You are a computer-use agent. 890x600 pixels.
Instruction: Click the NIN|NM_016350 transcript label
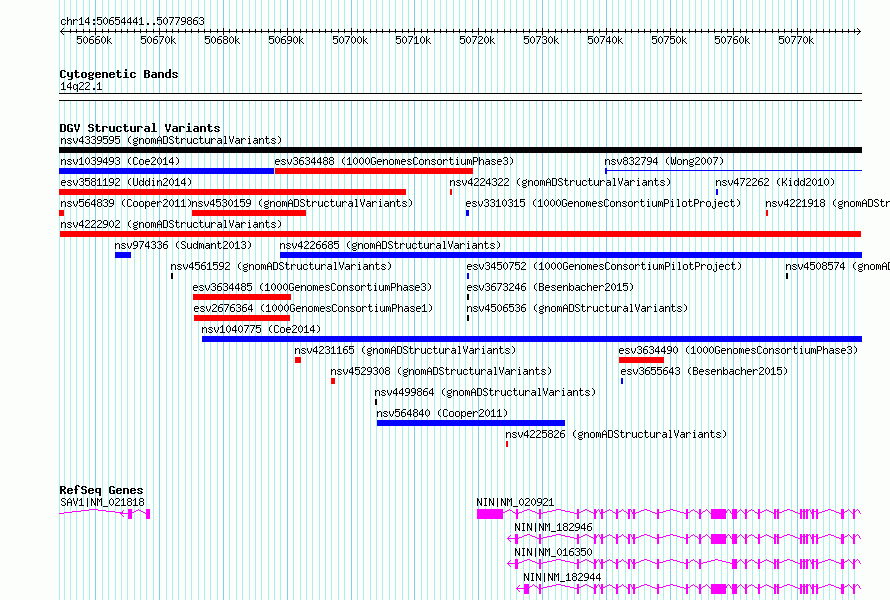(553, 552)
